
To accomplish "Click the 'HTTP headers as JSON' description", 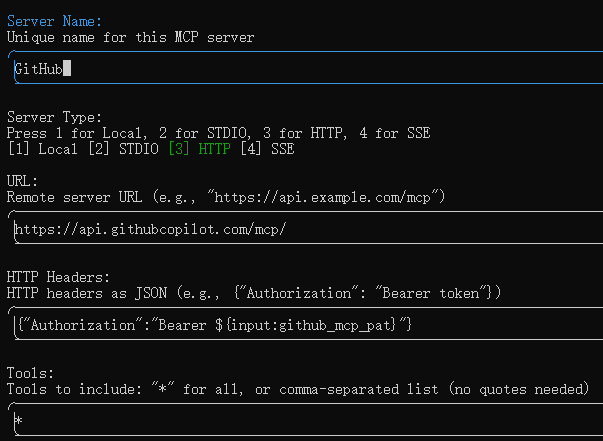I will coord(254,293).
